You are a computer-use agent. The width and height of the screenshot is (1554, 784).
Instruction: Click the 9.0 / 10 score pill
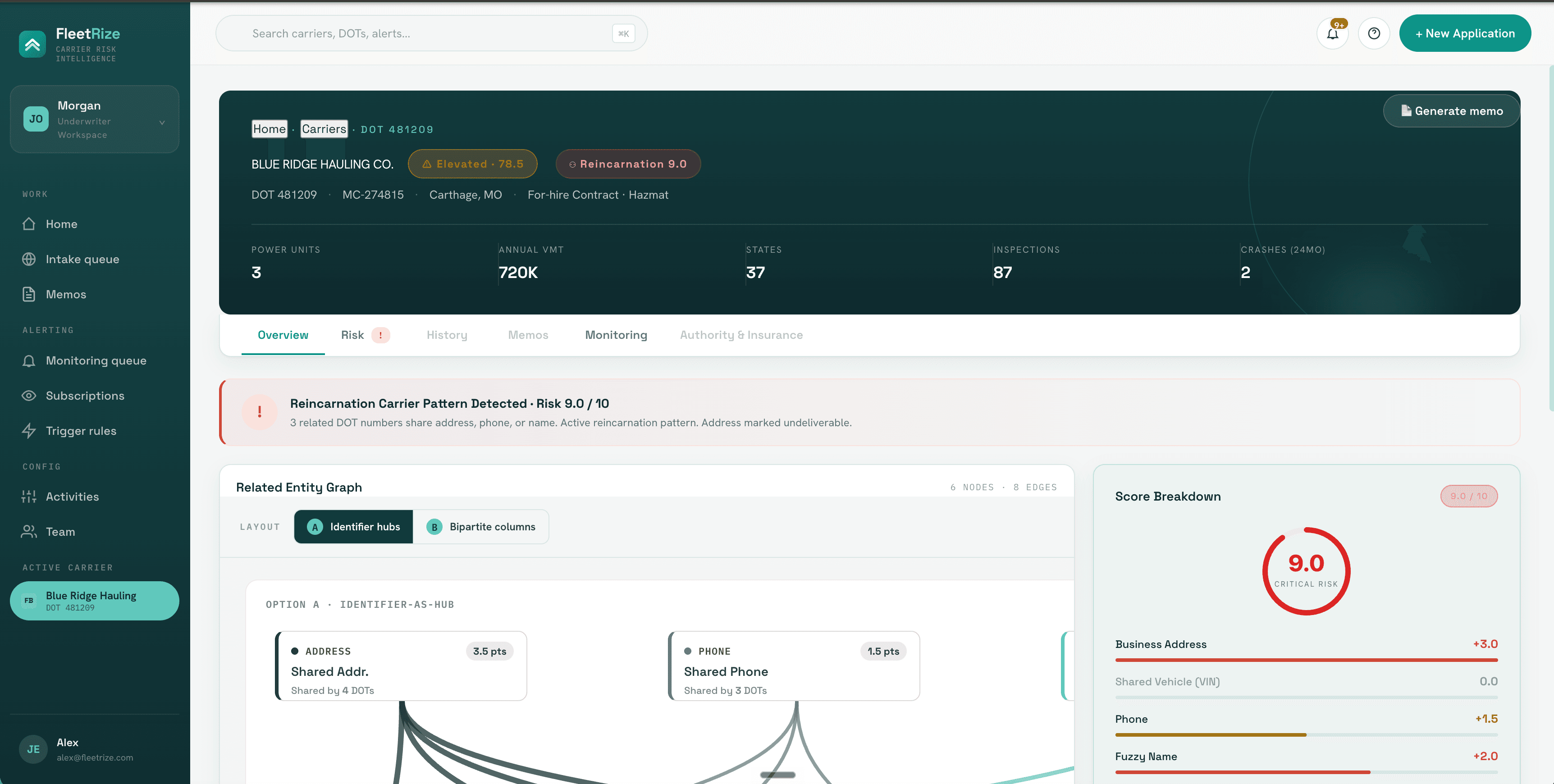pyautogui.click(x=1469, y=497)
